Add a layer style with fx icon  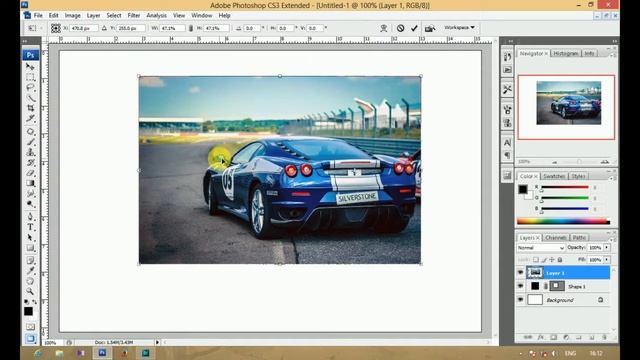[x=540, y=338]
